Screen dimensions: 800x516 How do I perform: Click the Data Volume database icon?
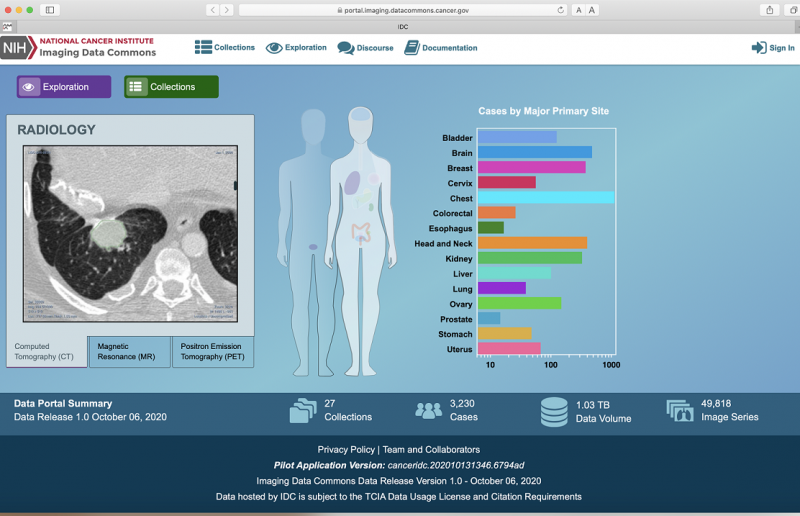pos(554,412)
